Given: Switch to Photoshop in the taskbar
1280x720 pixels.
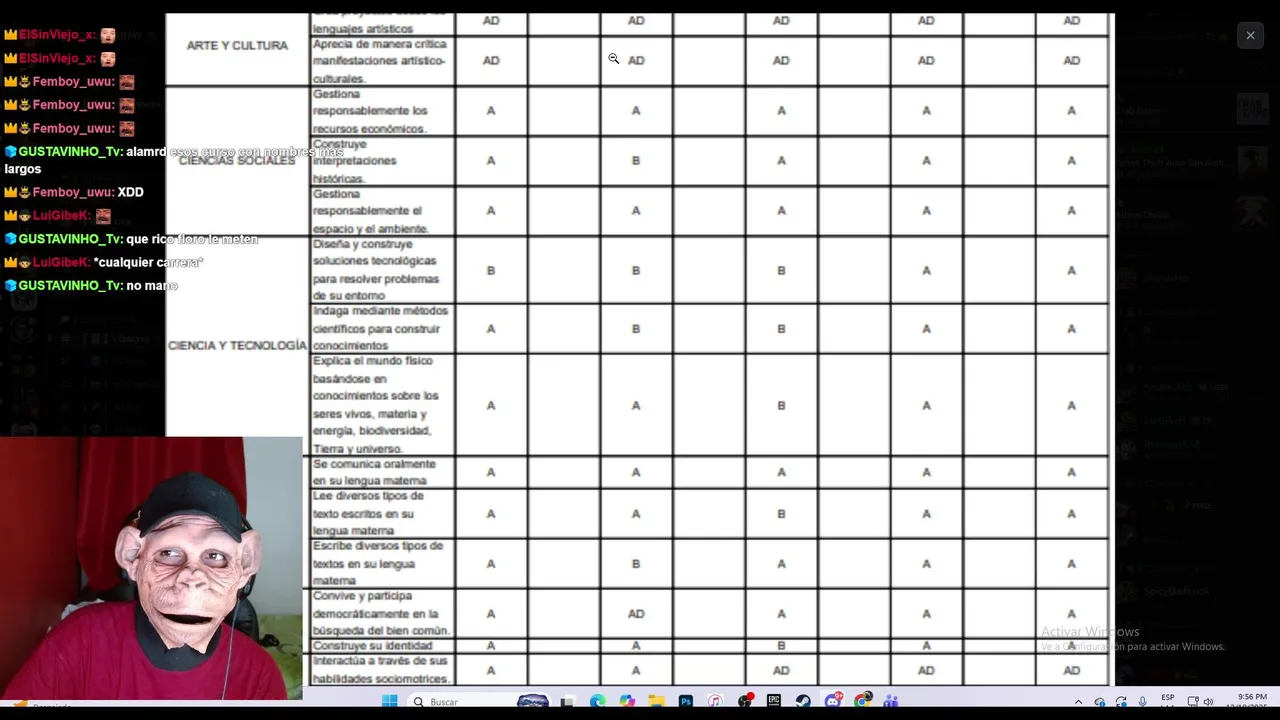Looking at the screenshot, I should click(x=686, y=702).
